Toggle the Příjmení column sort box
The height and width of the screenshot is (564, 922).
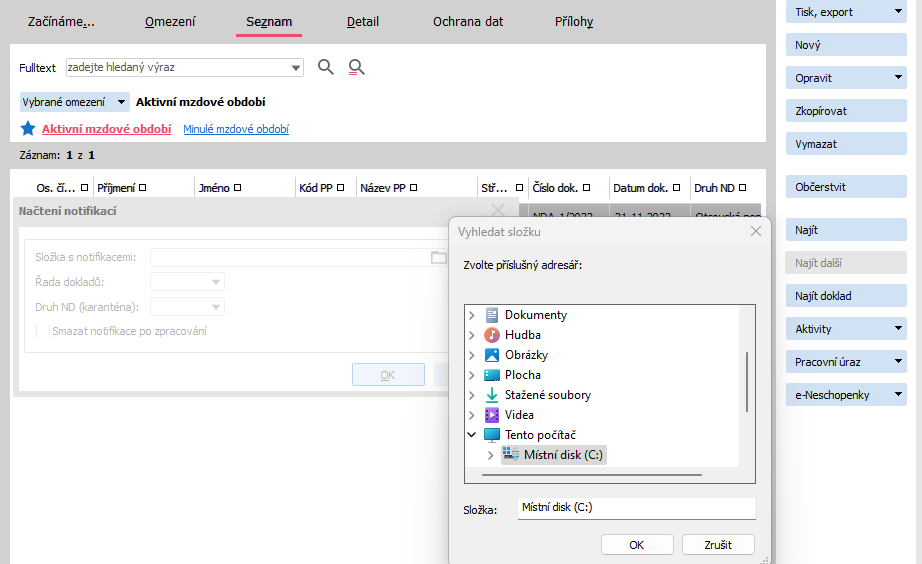143,188
